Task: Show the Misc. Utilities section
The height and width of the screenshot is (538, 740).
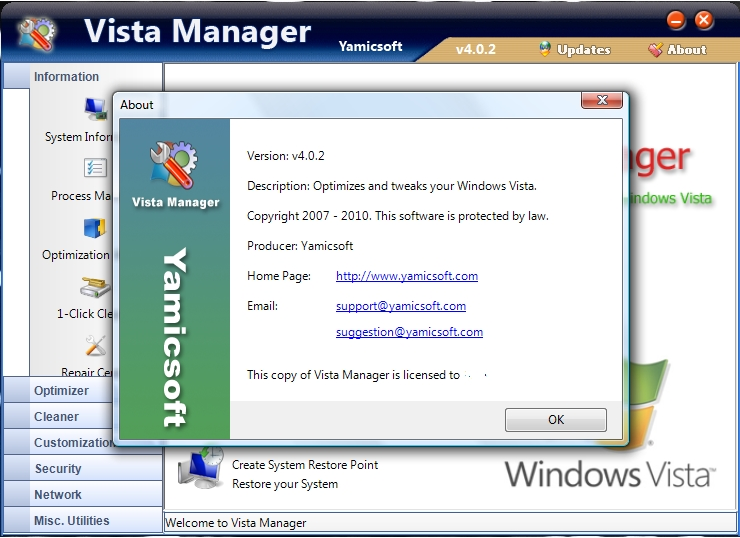Action: pos(71,521)
